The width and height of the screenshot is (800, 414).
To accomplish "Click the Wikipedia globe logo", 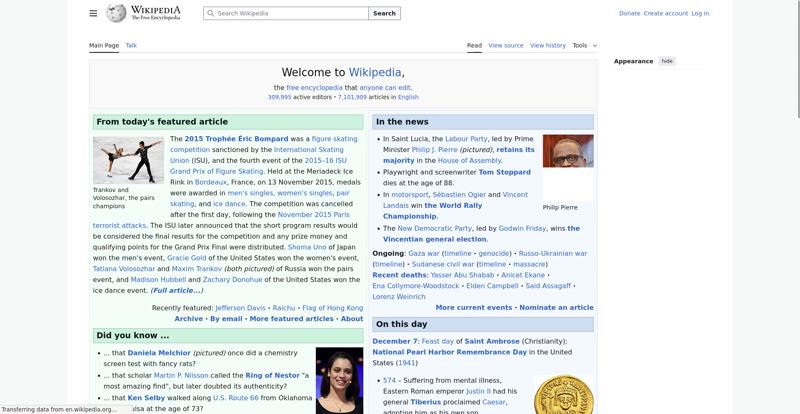I will point(117,13).
